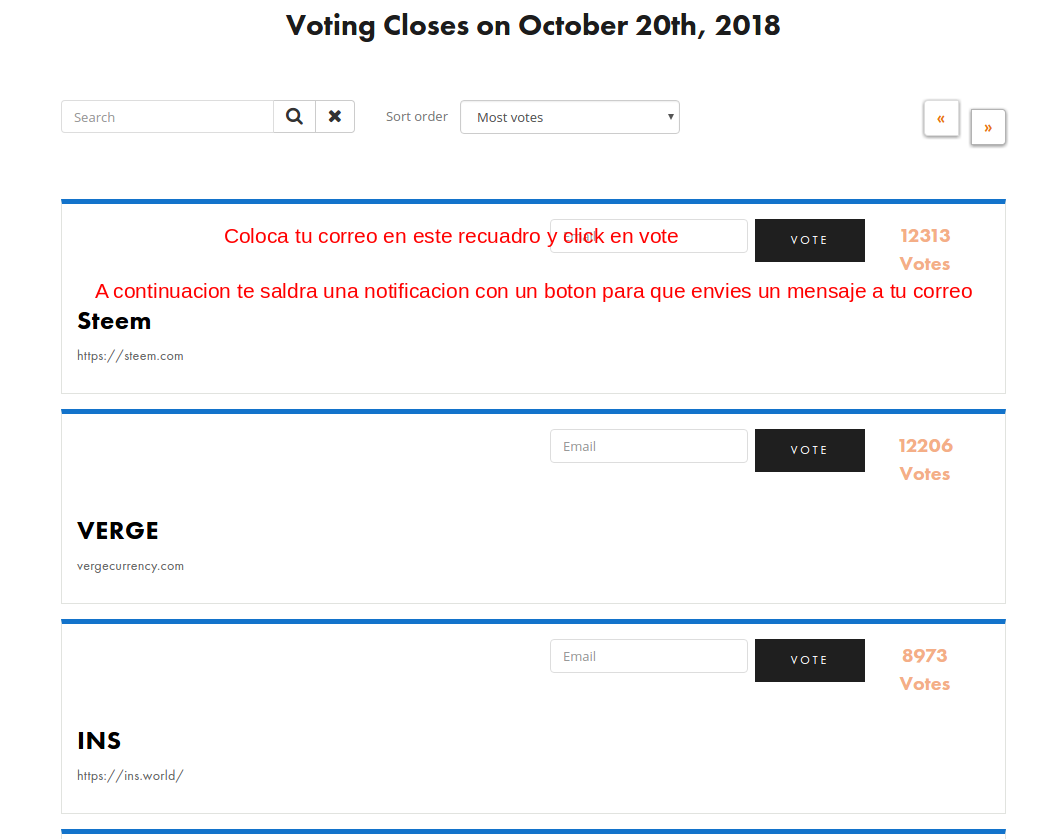
Task: Clear the search with the X icon
Action: pyautogui.click(x=335, y=117)
